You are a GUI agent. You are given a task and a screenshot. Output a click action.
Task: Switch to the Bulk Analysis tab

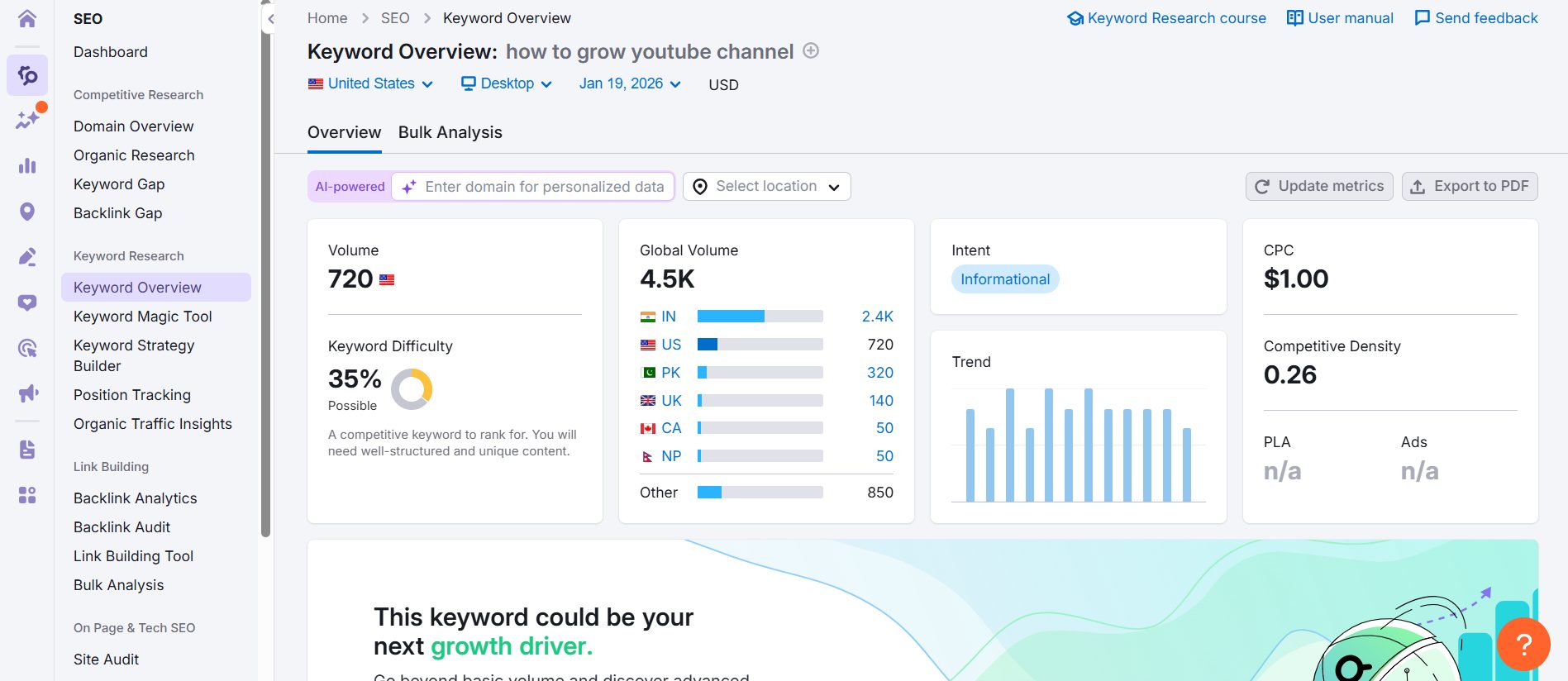click(450, 132)
